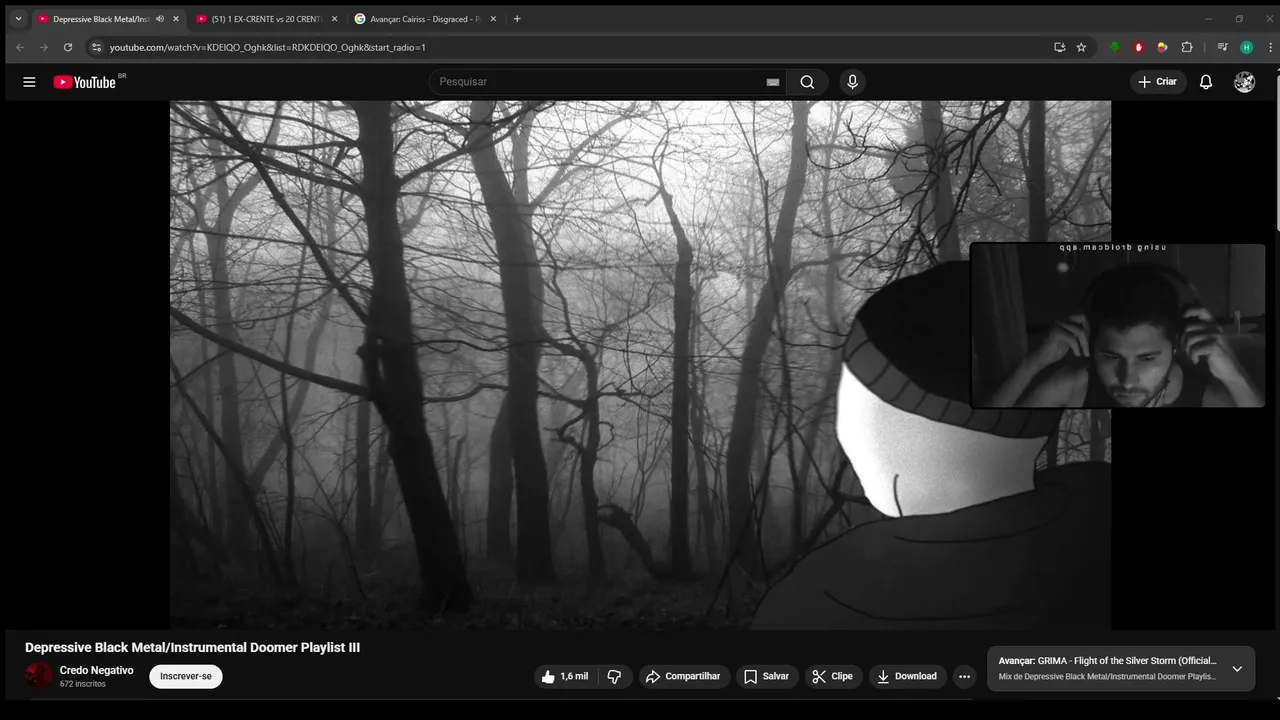Open the Compartilhar share dialog
1280x720 pixels.
(x=683, y=677)
